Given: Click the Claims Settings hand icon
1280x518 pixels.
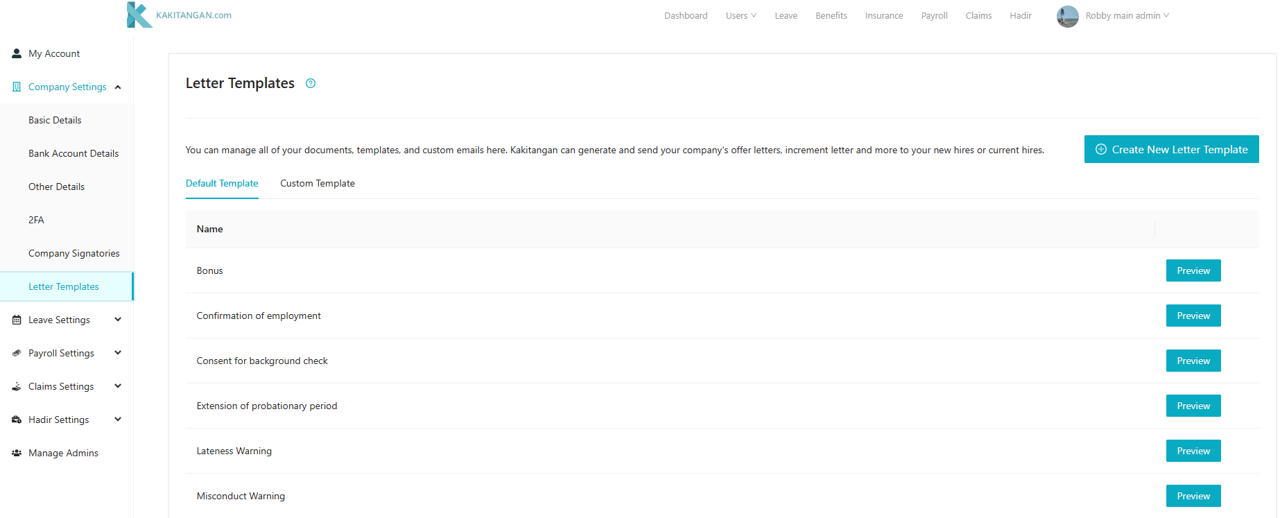Looking at the screenshot, I should coord(16,387).
